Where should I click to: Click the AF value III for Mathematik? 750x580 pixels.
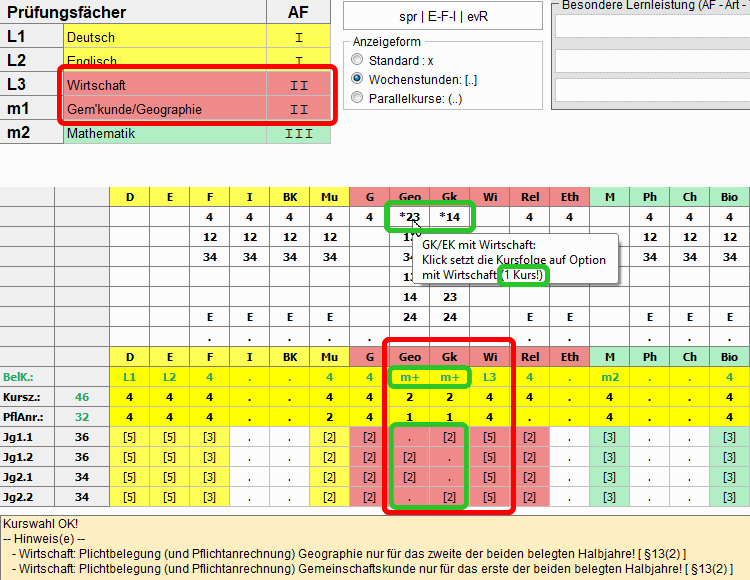[299, 133]
